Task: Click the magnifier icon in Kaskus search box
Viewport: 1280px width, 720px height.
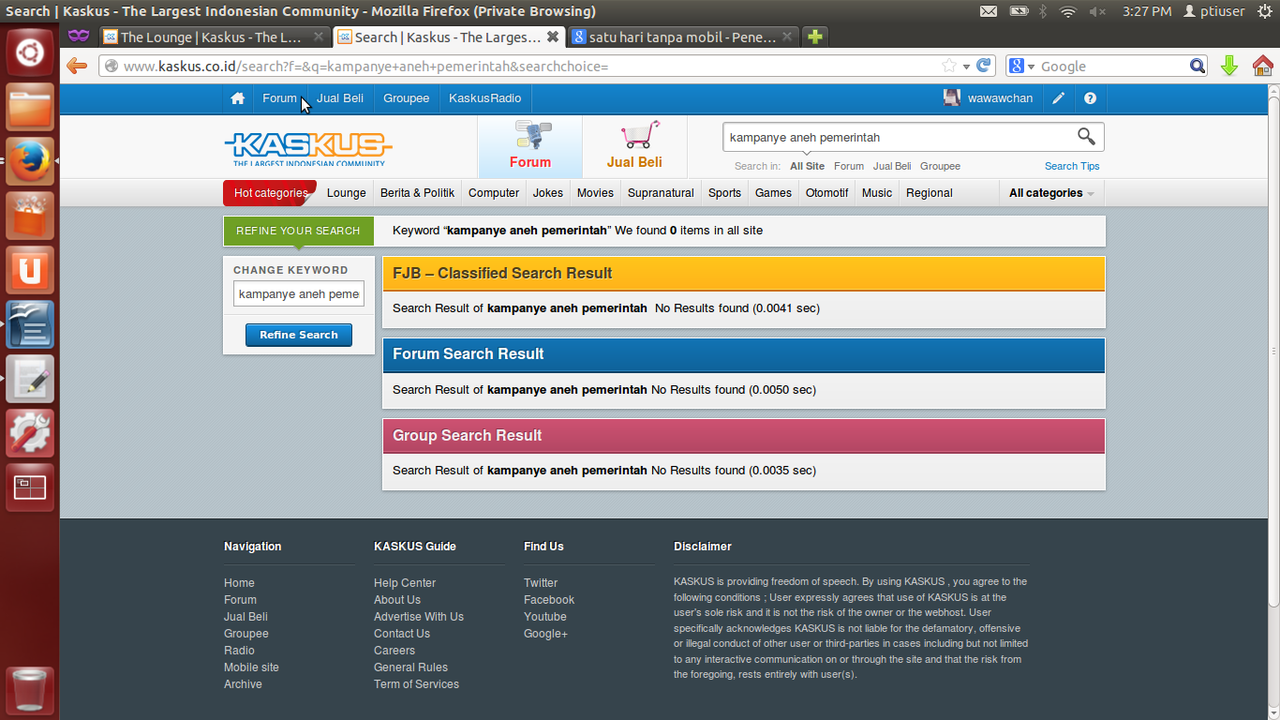Action: coord(1086,137)
